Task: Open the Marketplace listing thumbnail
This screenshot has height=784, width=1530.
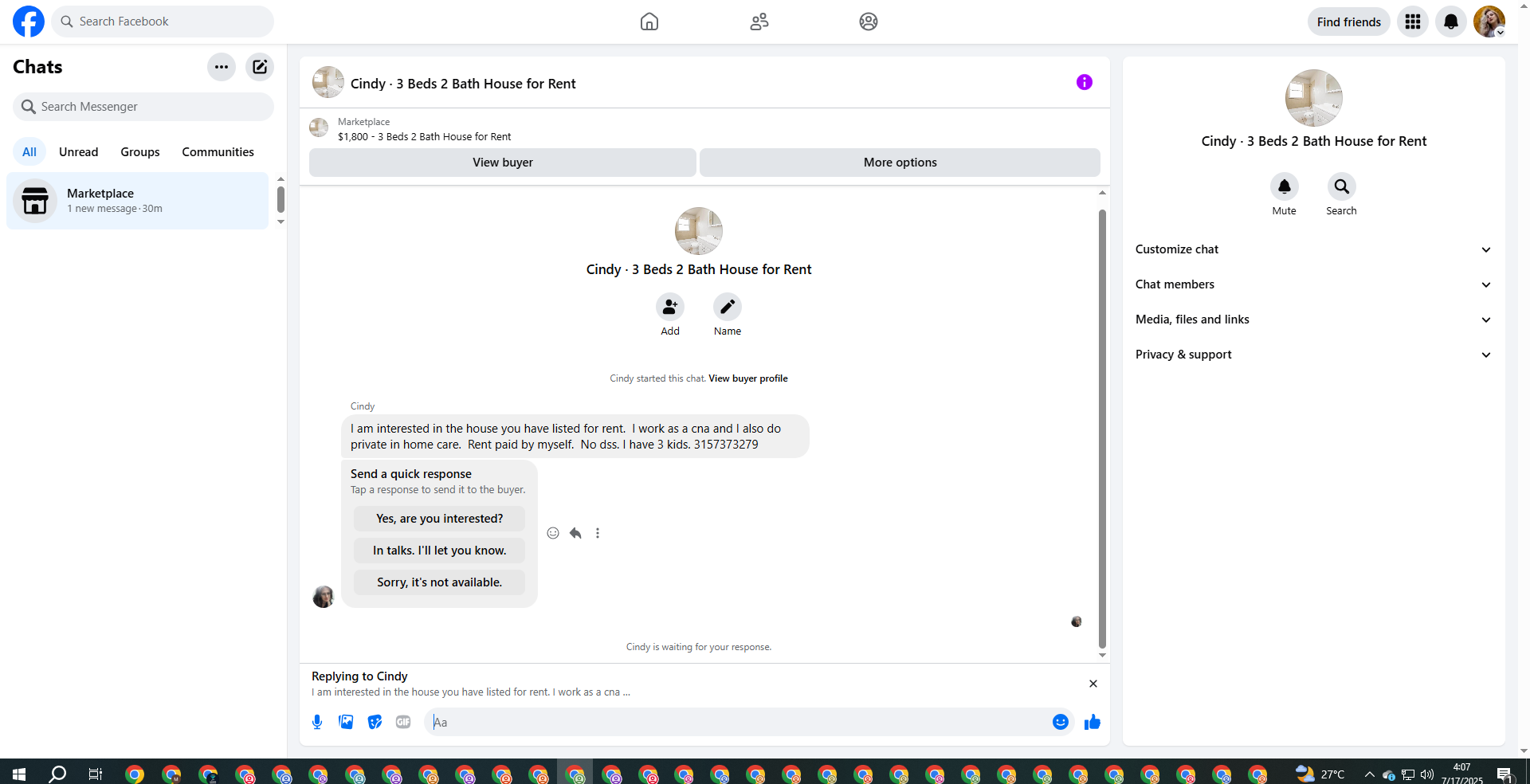Action: 319,128
